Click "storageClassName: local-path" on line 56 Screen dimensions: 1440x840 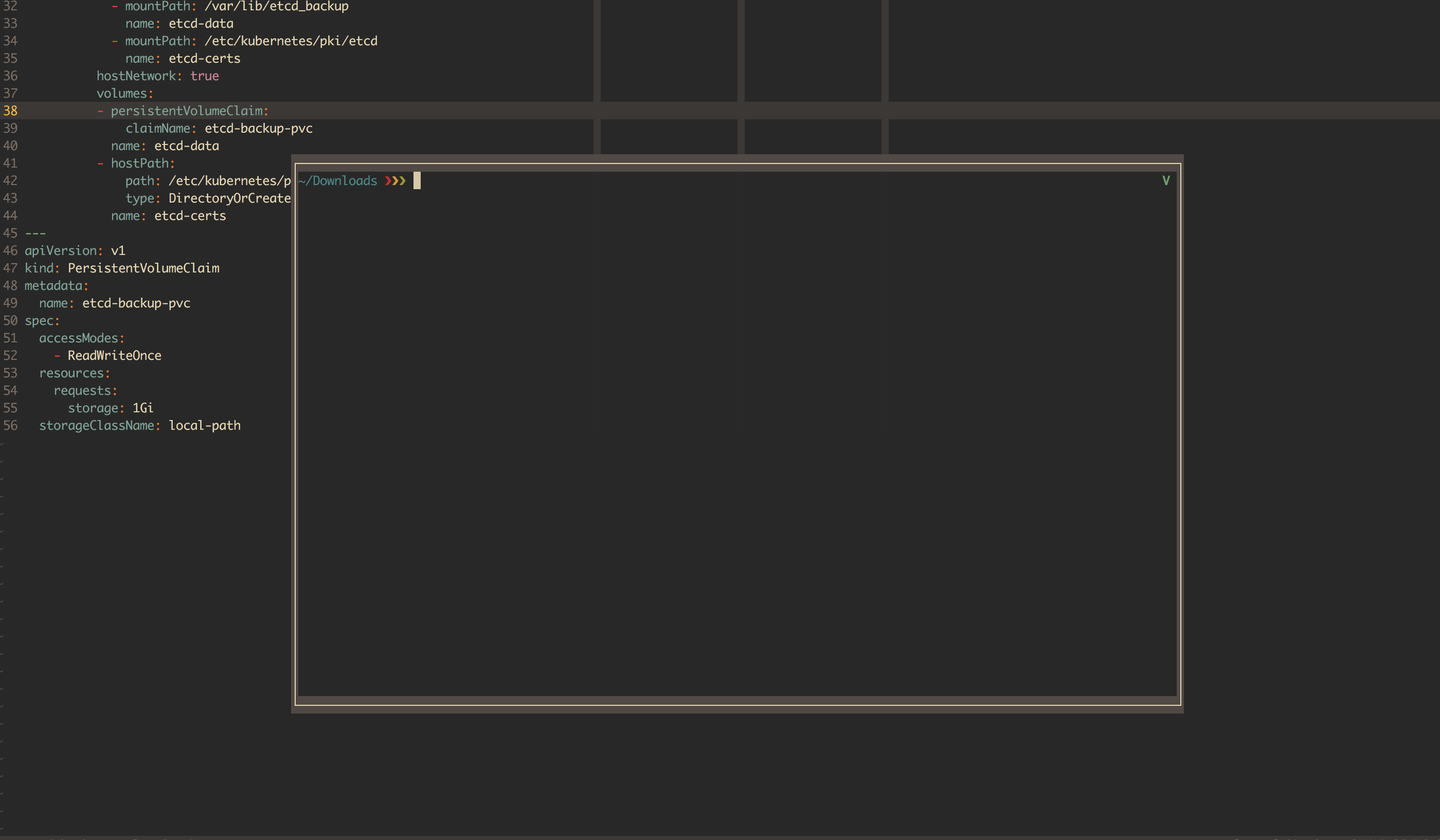[x=140, y=426]
